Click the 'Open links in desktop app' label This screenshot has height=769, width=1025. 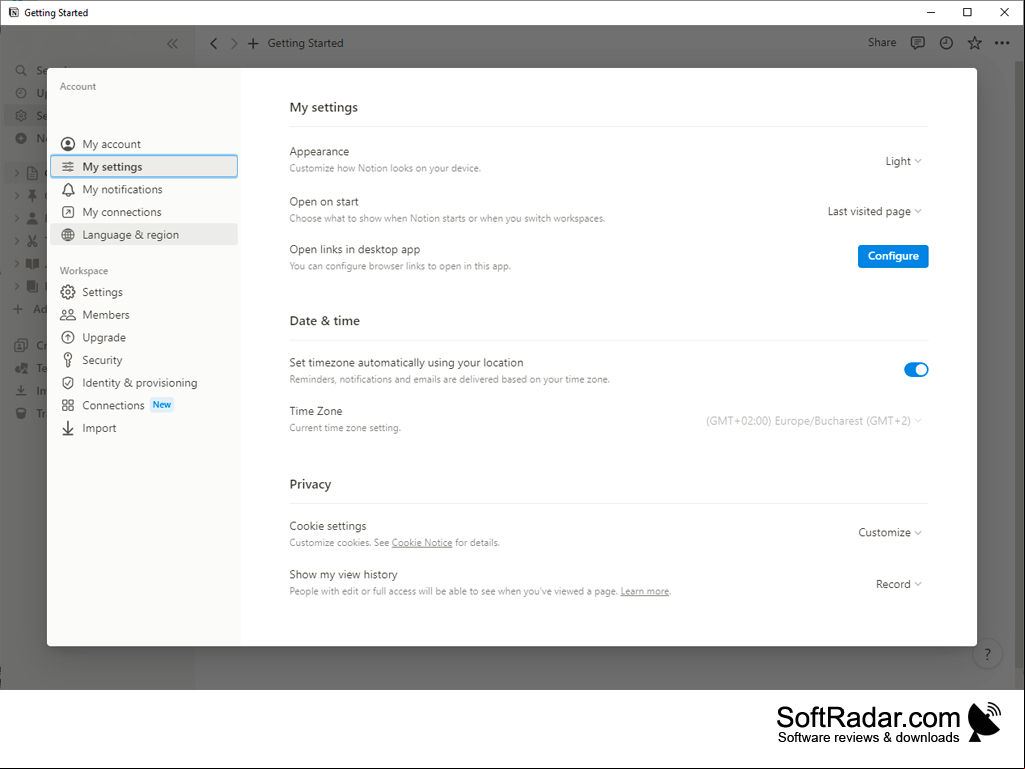[x=355, y=250]
